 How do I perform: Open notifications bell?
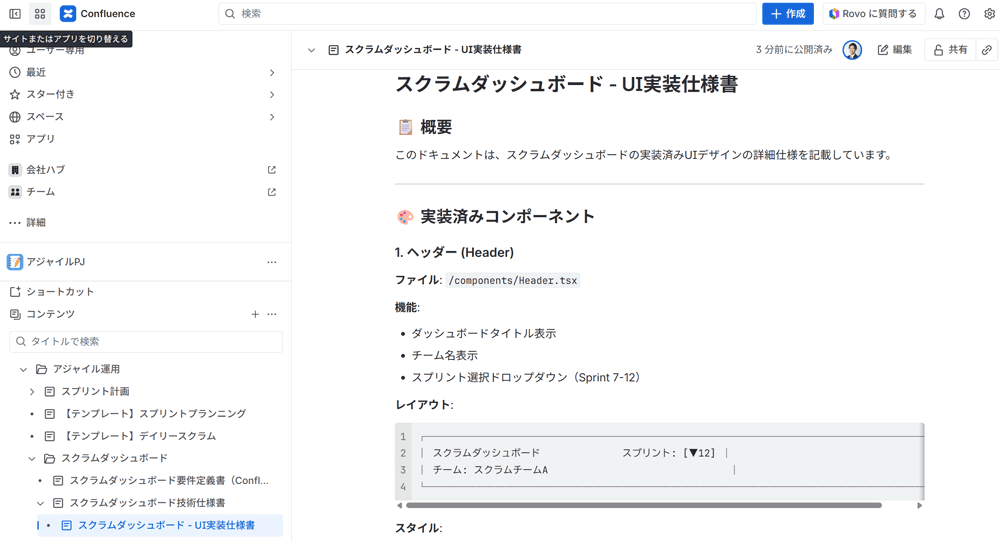pyautogui.click(x=939, y=13)
